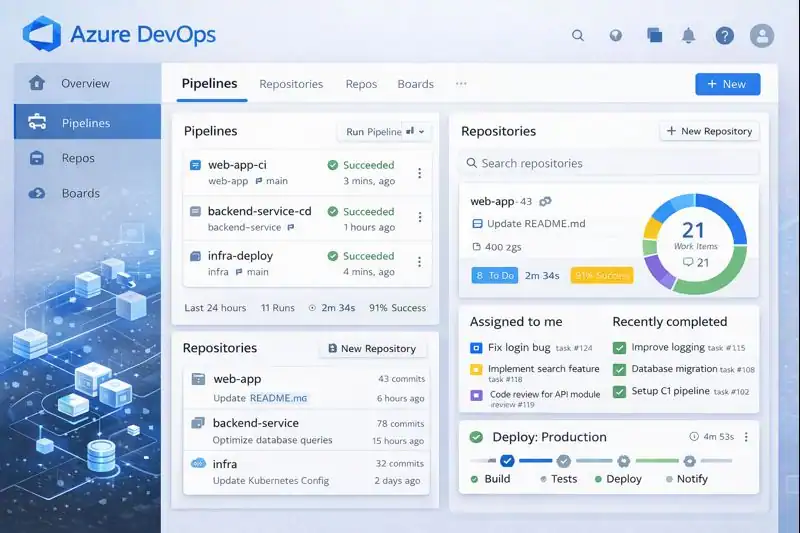Click Run Pipeline button
Viewport: 800px width, 533px height.
coord(373,132)
